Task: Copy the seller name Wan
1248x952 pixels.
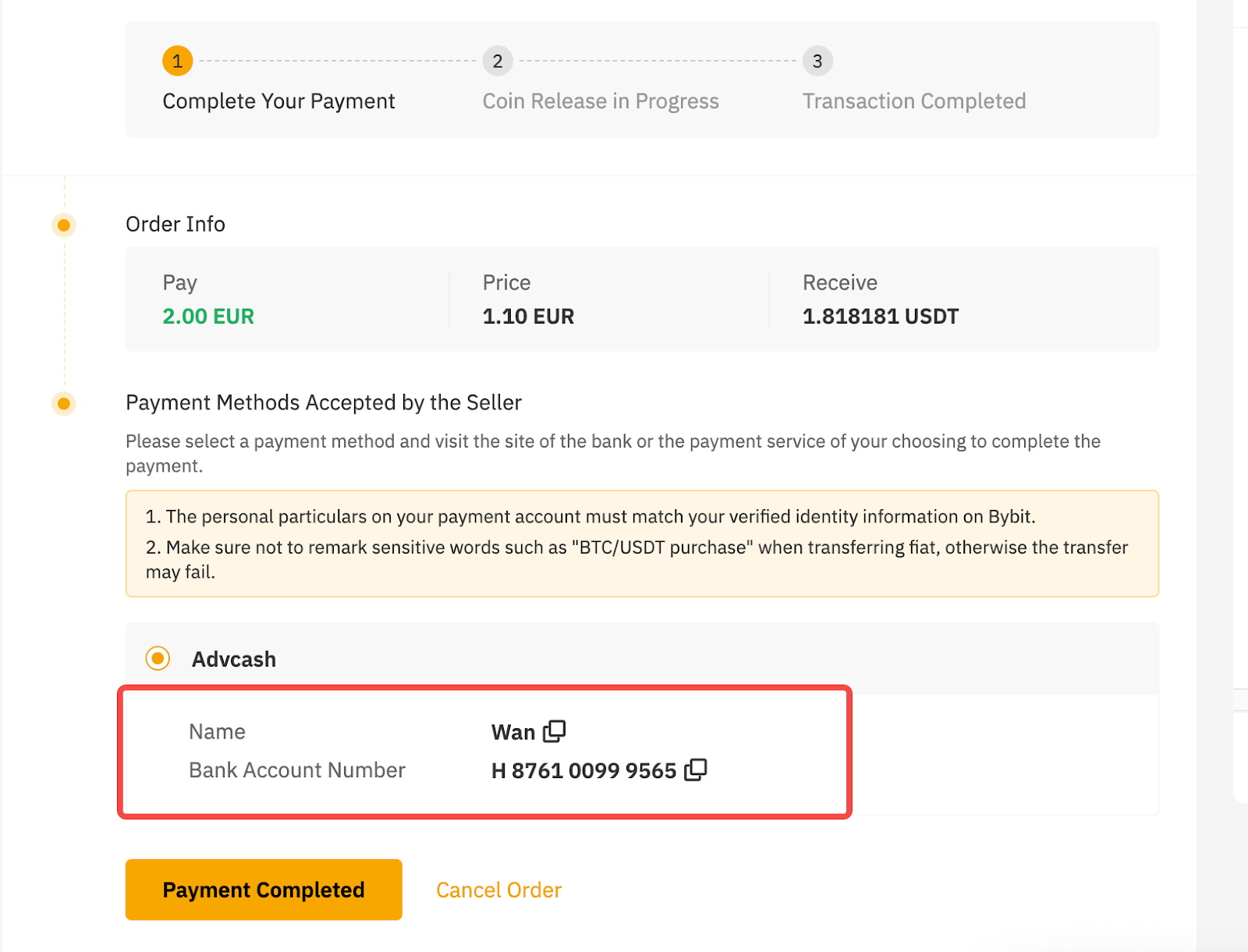Action: tap(555, 731)
